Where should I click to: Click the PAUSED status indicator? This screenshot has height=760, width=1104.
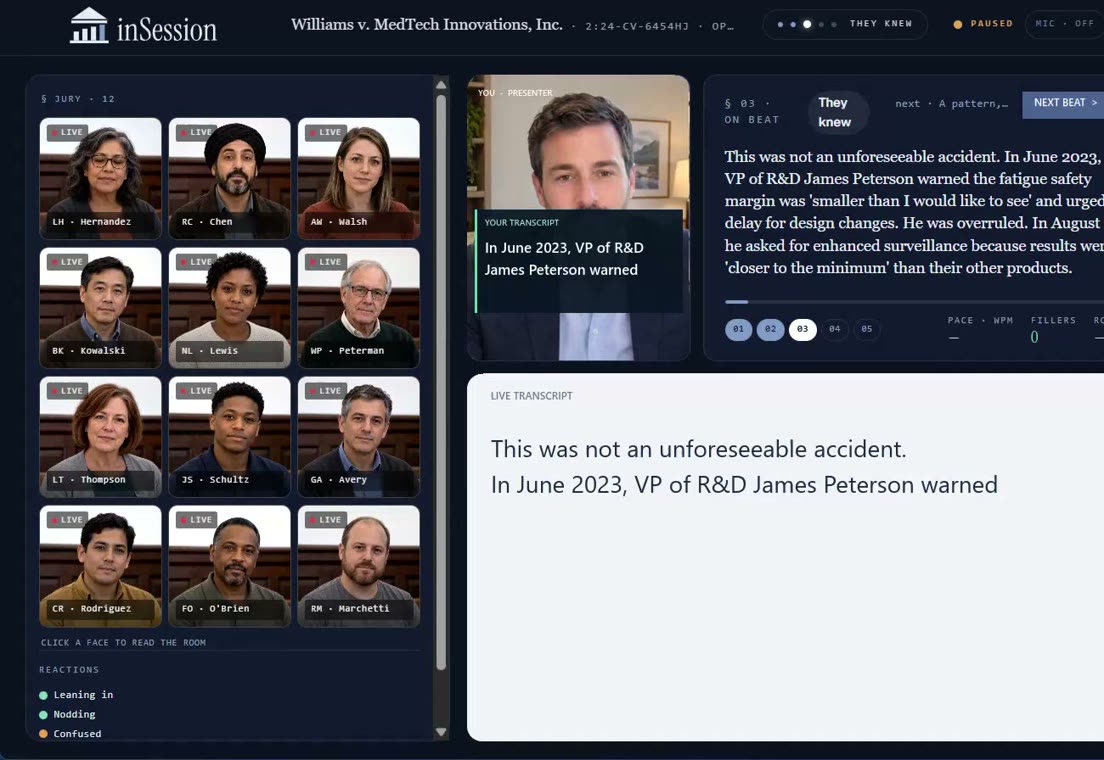click(x=983, y=24)
